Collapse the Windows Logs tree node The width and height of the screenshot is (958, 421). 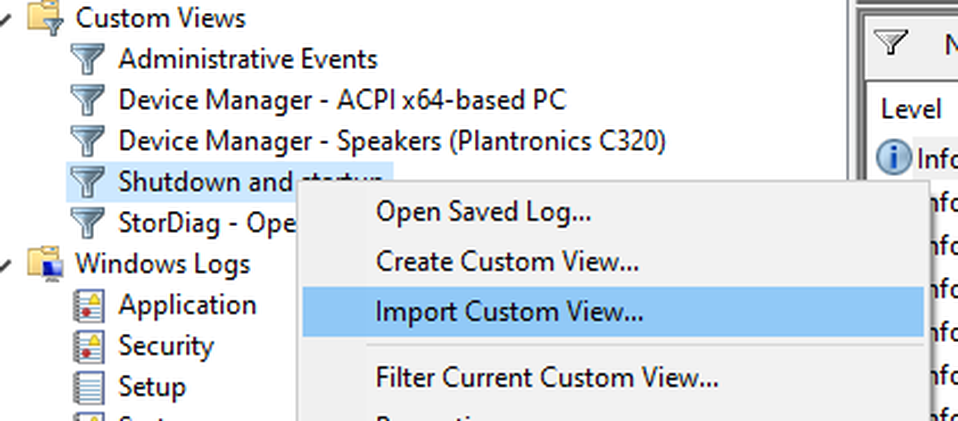point(5,265)
